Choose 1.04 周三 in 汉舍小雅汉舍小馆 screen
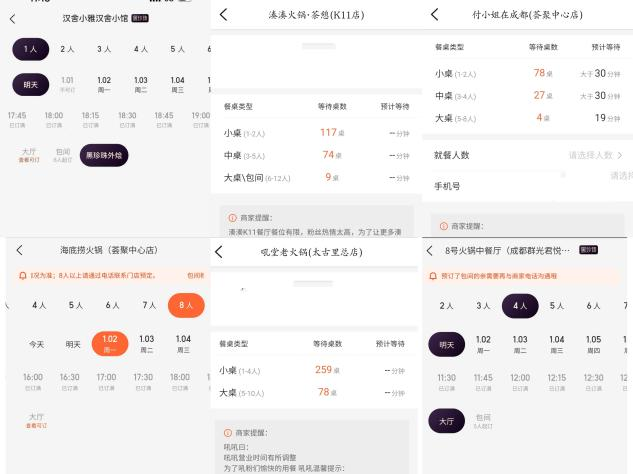633x474 pixels. pos(177,84)
